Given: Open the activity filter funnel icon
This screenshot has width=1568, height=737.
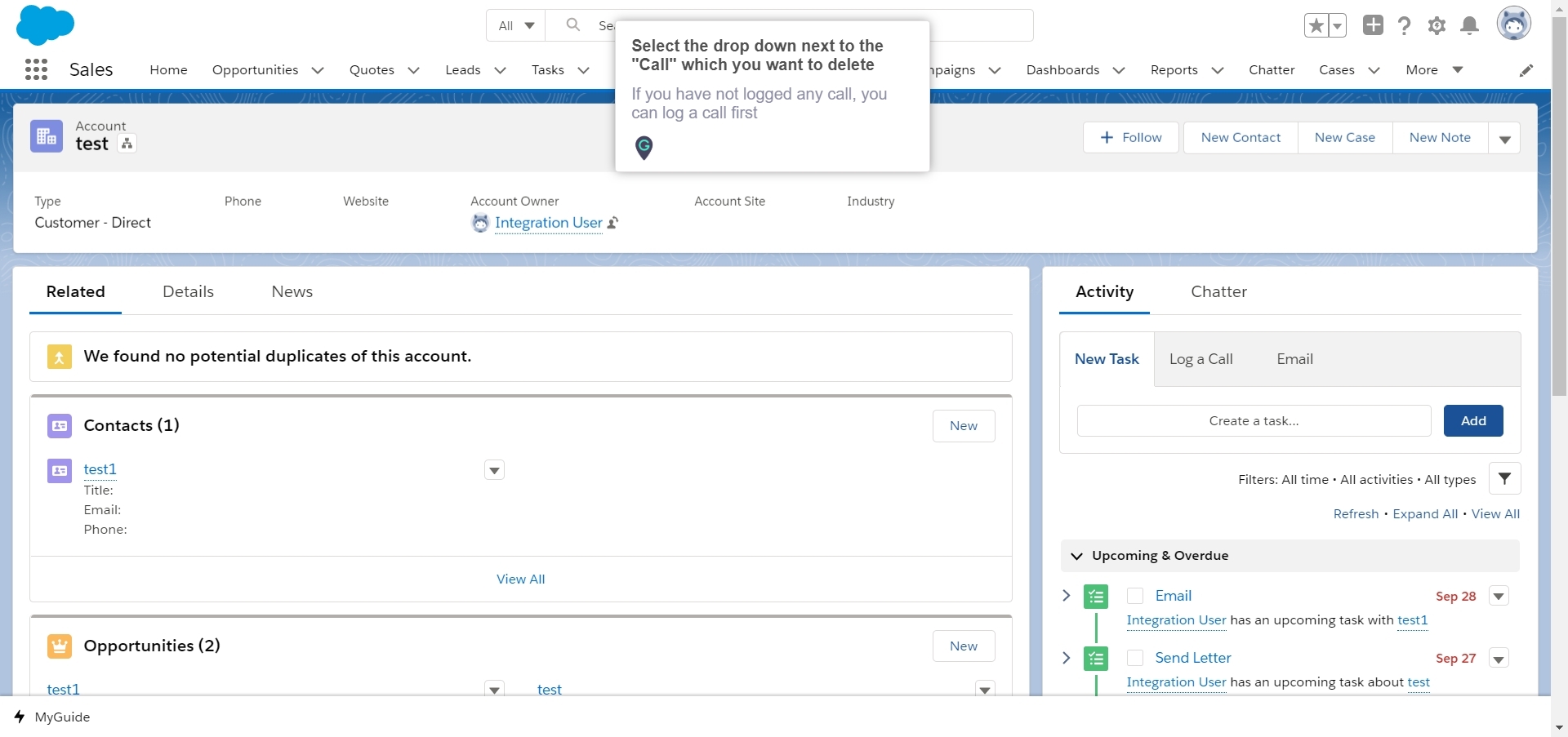Looking at the screenshot, I should tap(1504, 479).
